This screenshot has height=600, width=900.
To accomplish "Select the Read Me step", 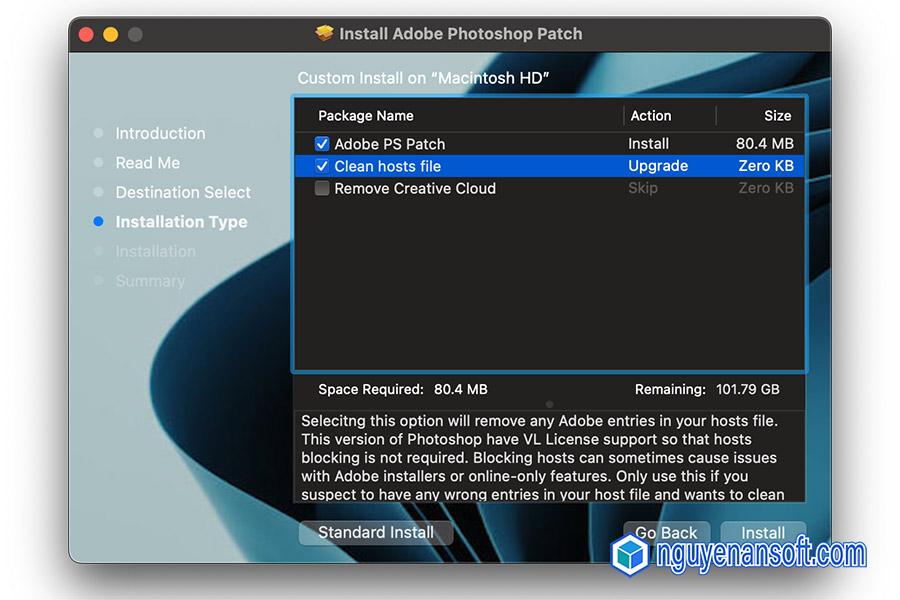I will [x=147, y=163].
